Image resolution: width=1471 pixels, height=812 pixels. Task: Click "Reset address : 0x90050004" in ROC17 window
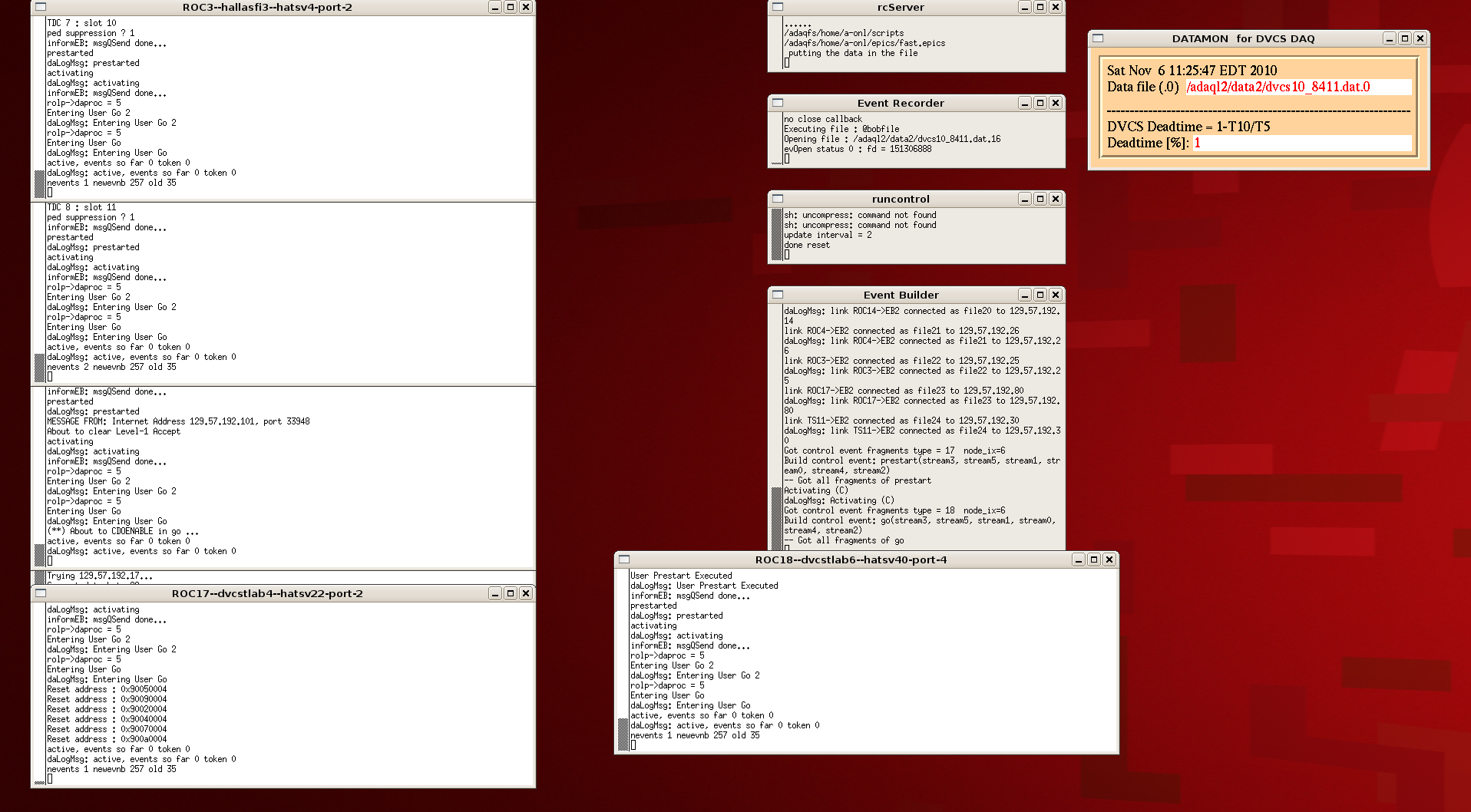click(107, 689)
